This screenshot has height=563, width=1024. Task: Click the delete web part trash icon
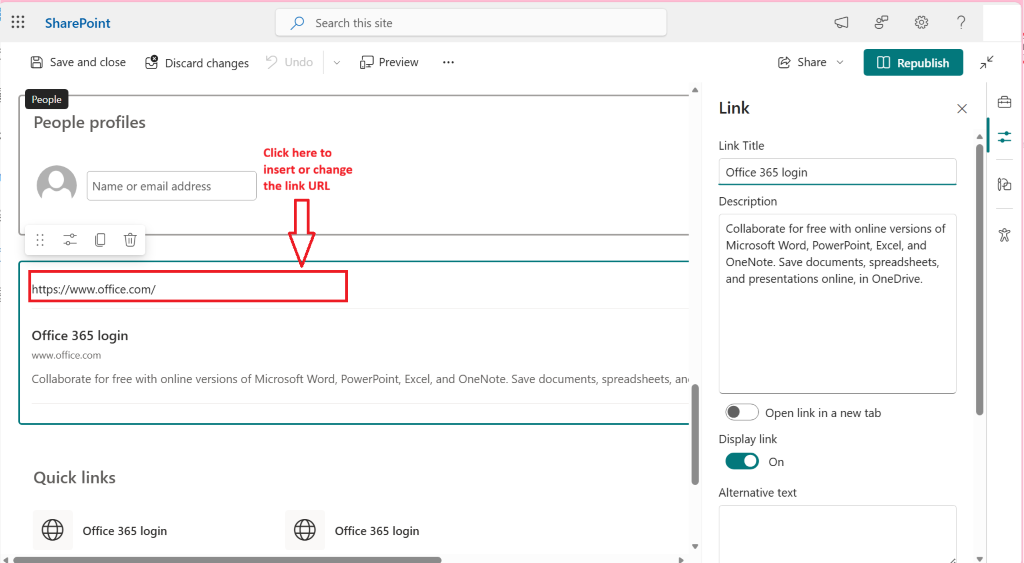[x=130, y=240]
